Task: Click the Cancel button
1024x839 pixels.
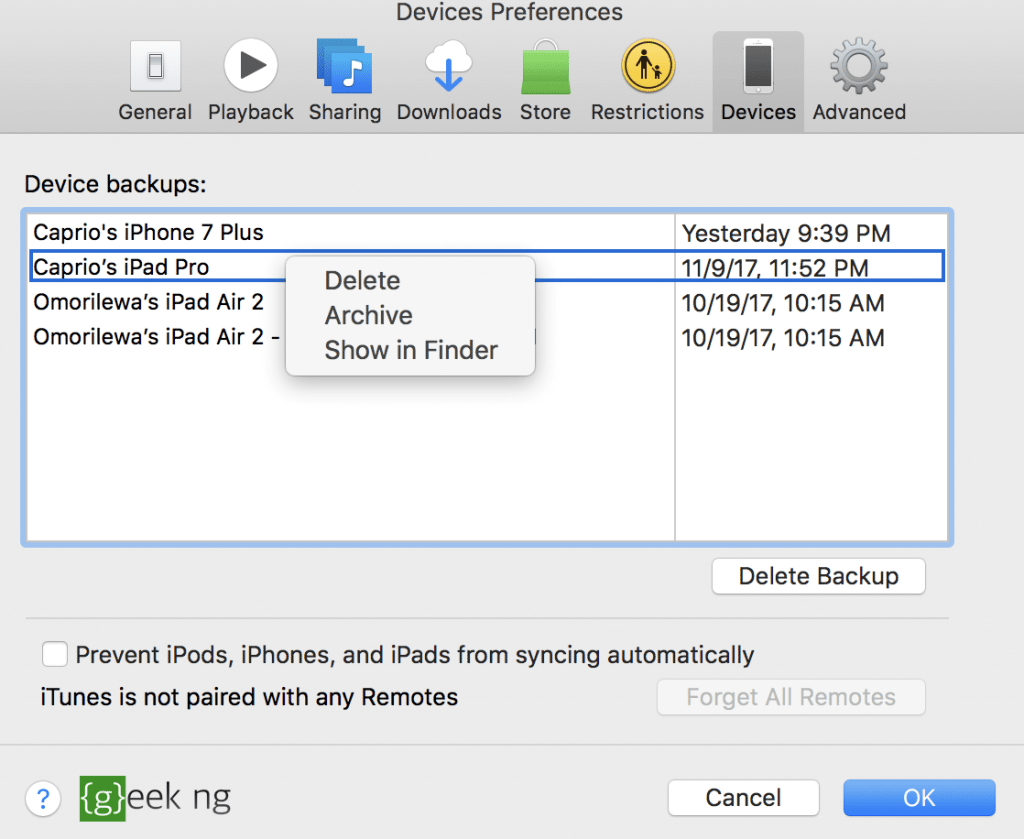Action: pos(743,797)
